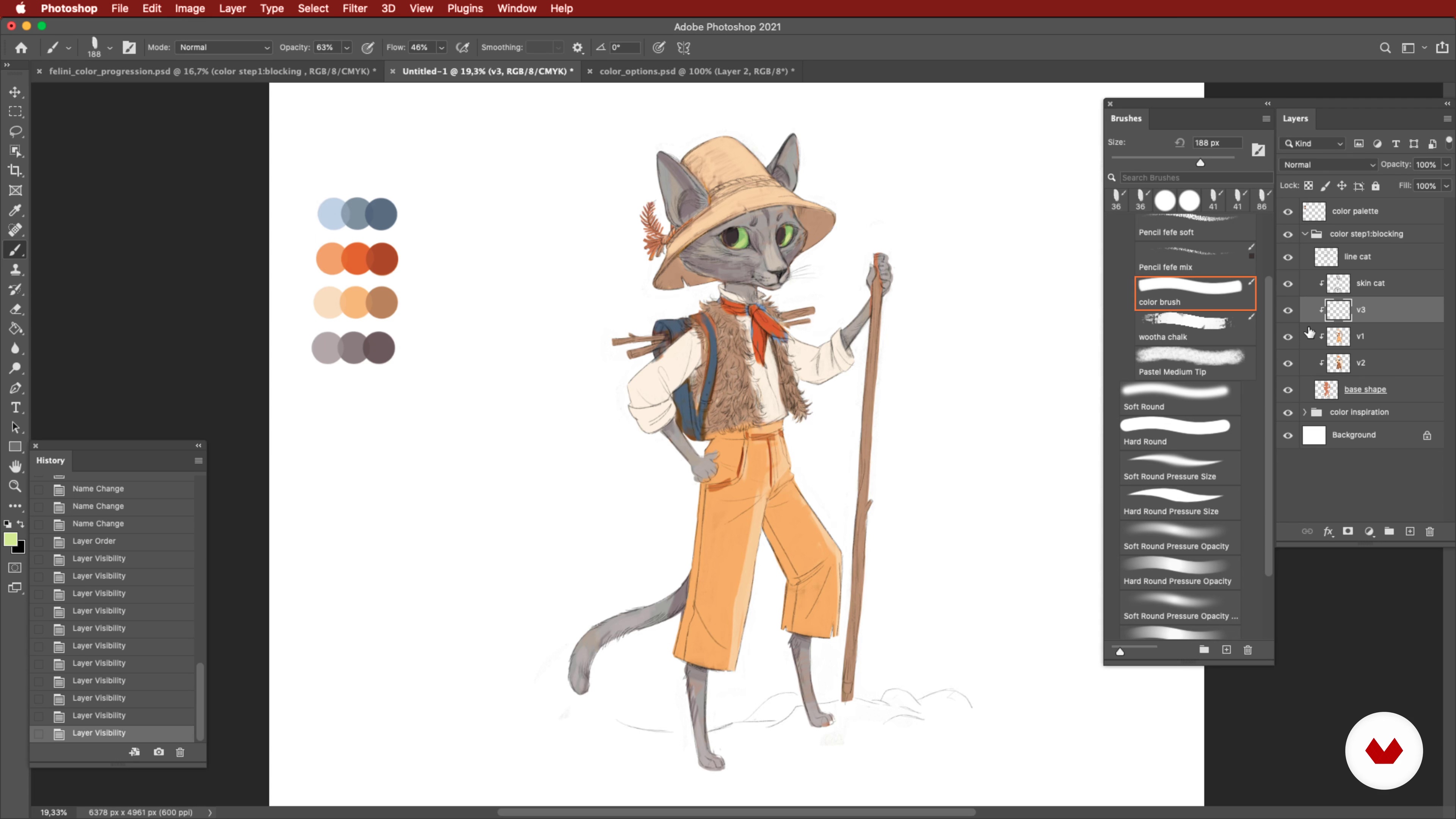1456x819 pixels.
Task: Choose the Clone Stamp tool
Action: coord(15,270)
